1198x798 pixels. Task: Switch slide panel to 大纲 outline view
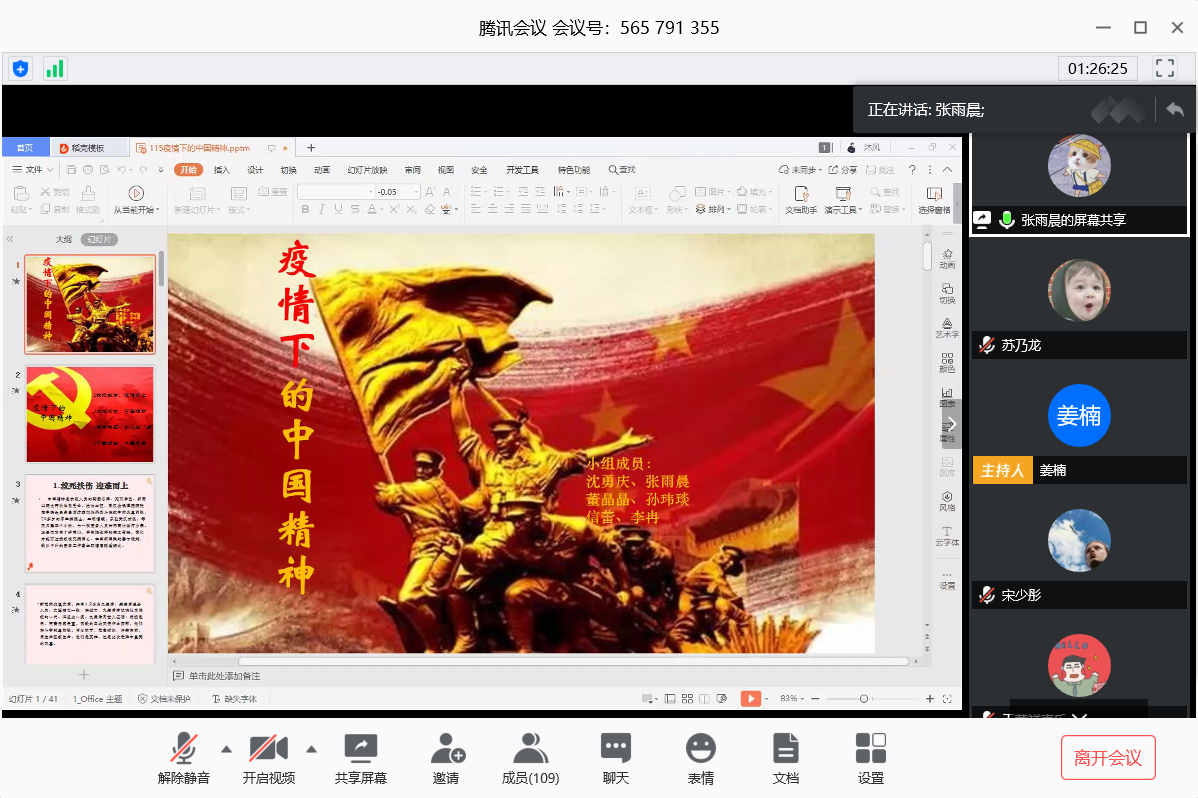coord(63,239)
